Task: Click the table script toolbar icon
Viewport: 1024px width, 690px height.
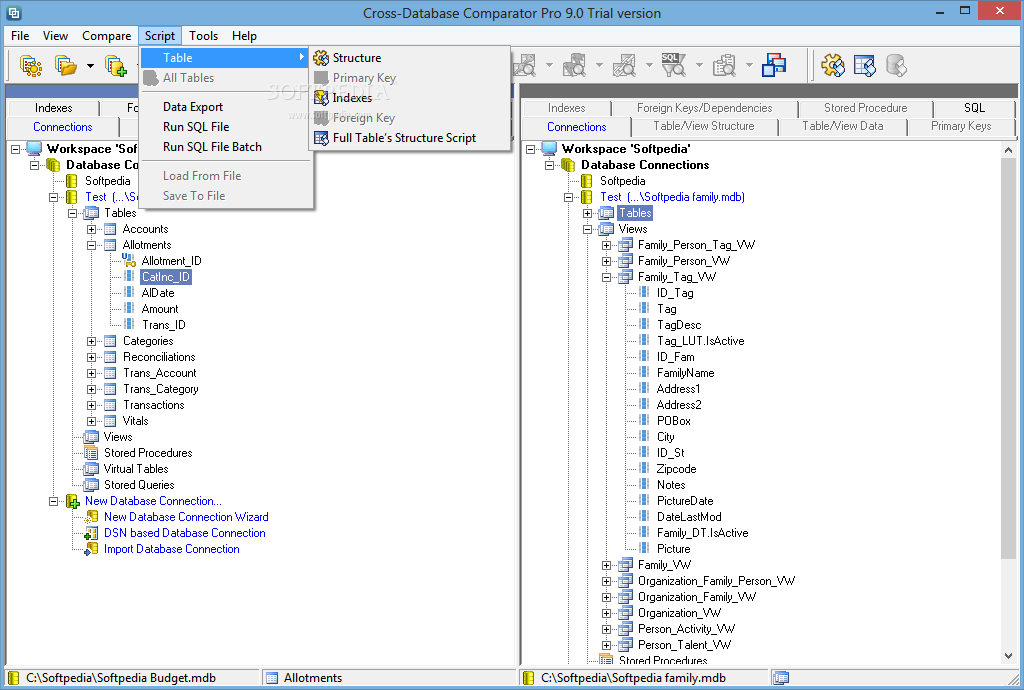Action: click(x=865, y=65)
